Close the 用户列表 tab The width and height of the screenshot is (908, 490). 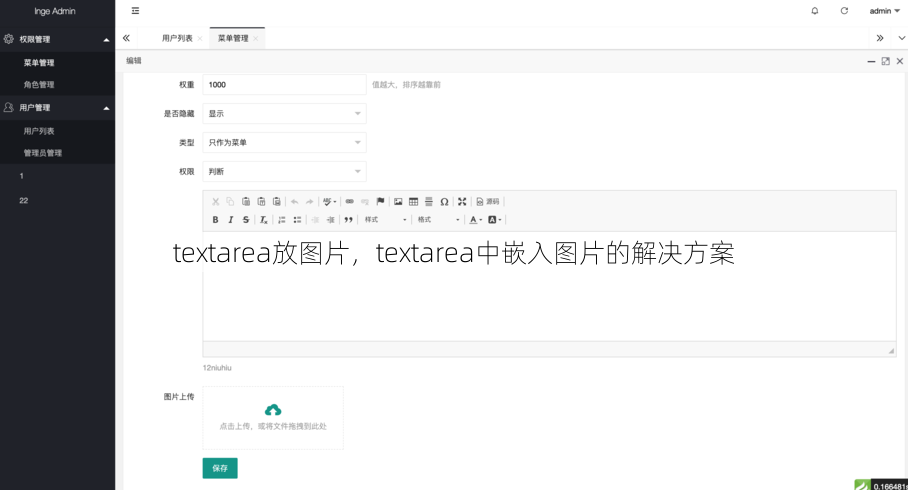point(200,38)
